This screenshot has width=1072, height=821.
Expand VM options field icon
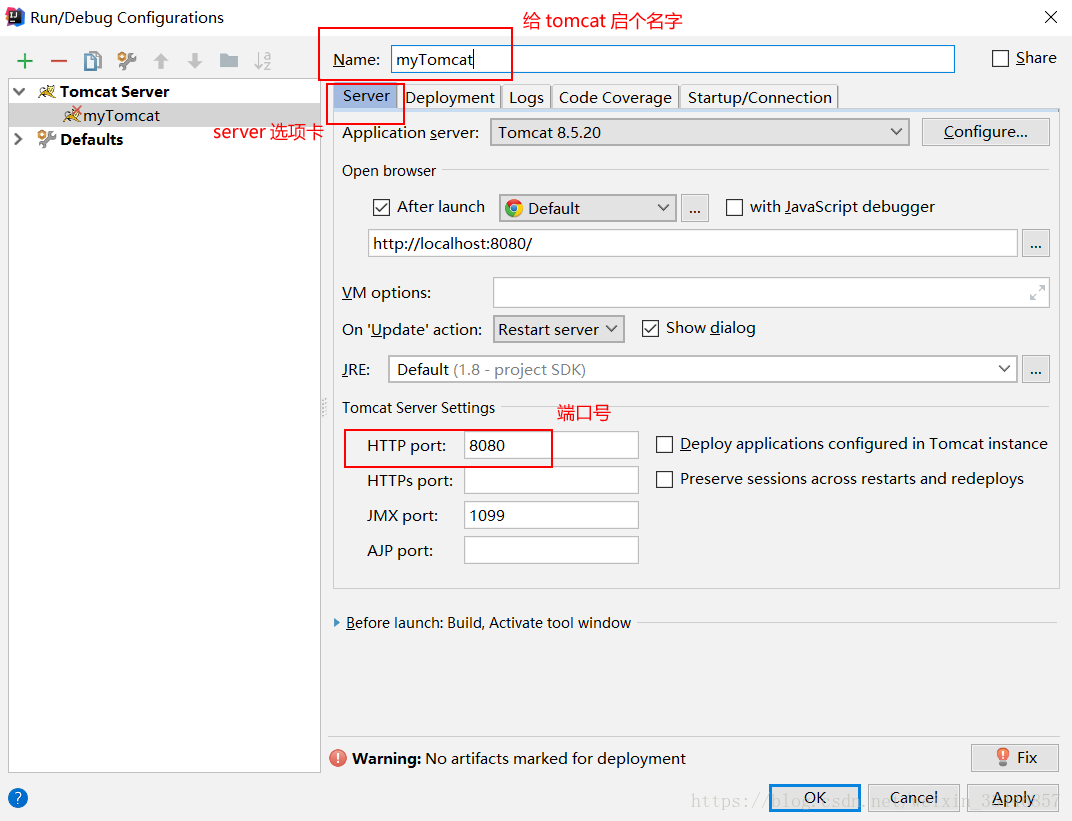[x=1037, y=293]
